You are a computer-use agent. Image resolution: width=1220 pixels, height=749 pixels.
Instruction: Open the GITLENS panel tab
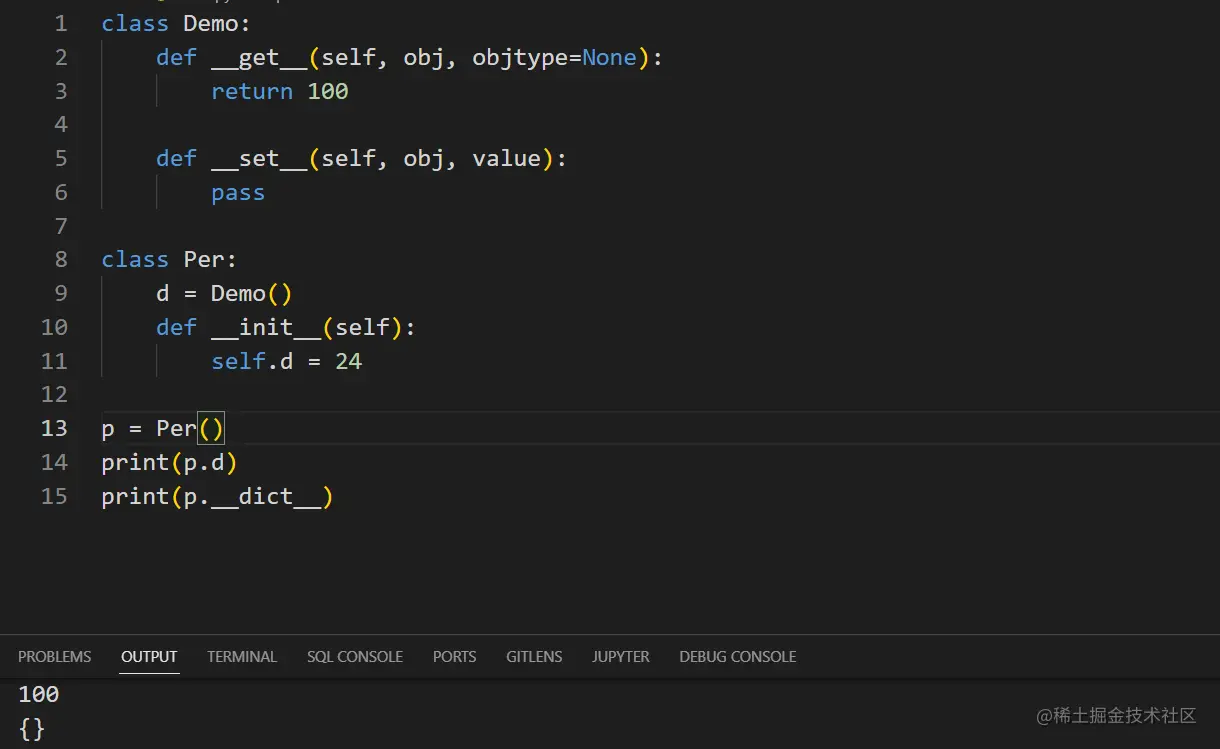(x=534, y=657)
